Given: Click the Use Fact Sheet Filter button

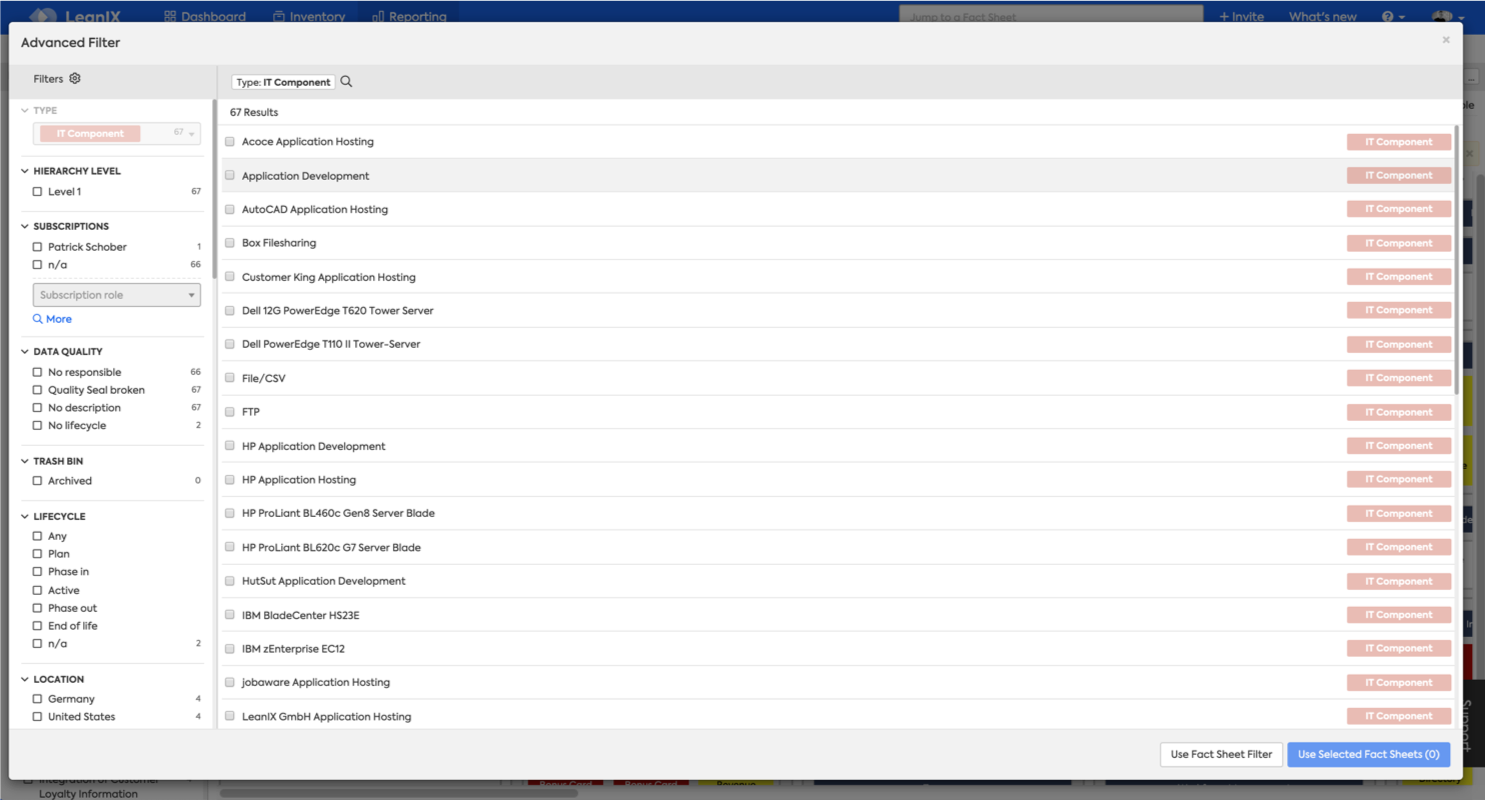Looking at the screenshot, I should (x=1221, y=754).
